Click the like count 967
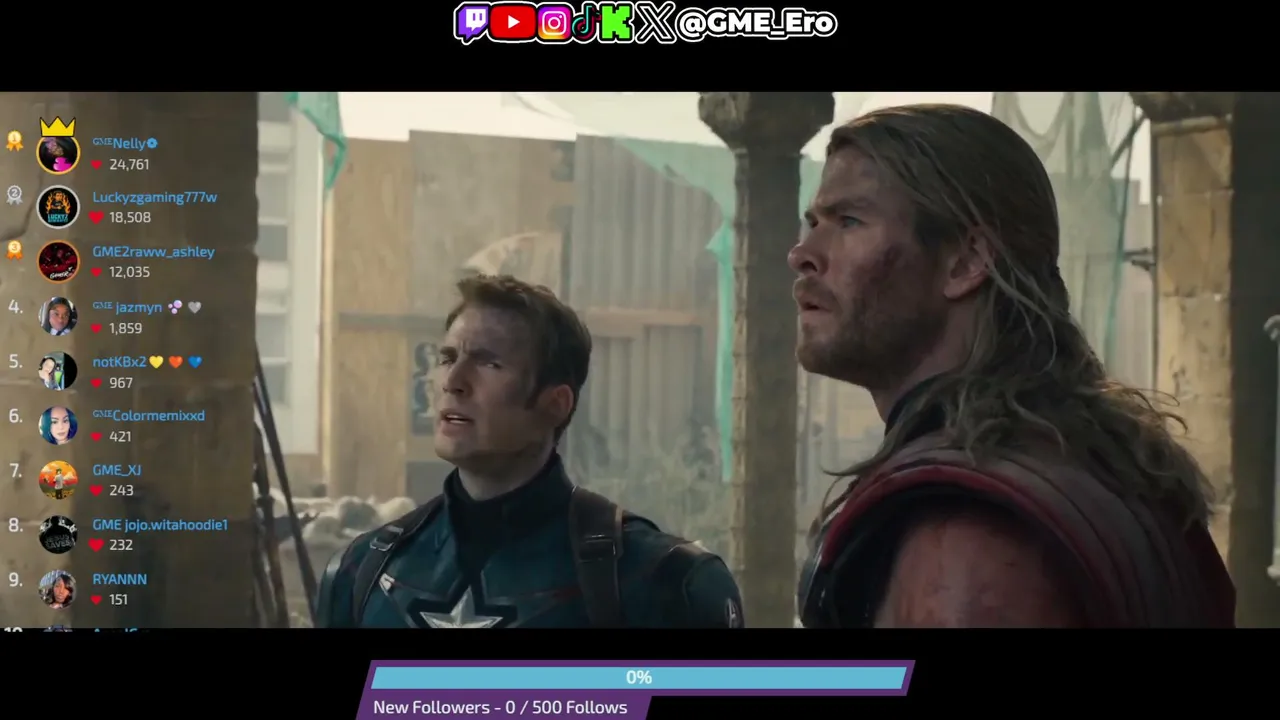Viewport: 1280px width, 720px height. click(x=121, y=383)
